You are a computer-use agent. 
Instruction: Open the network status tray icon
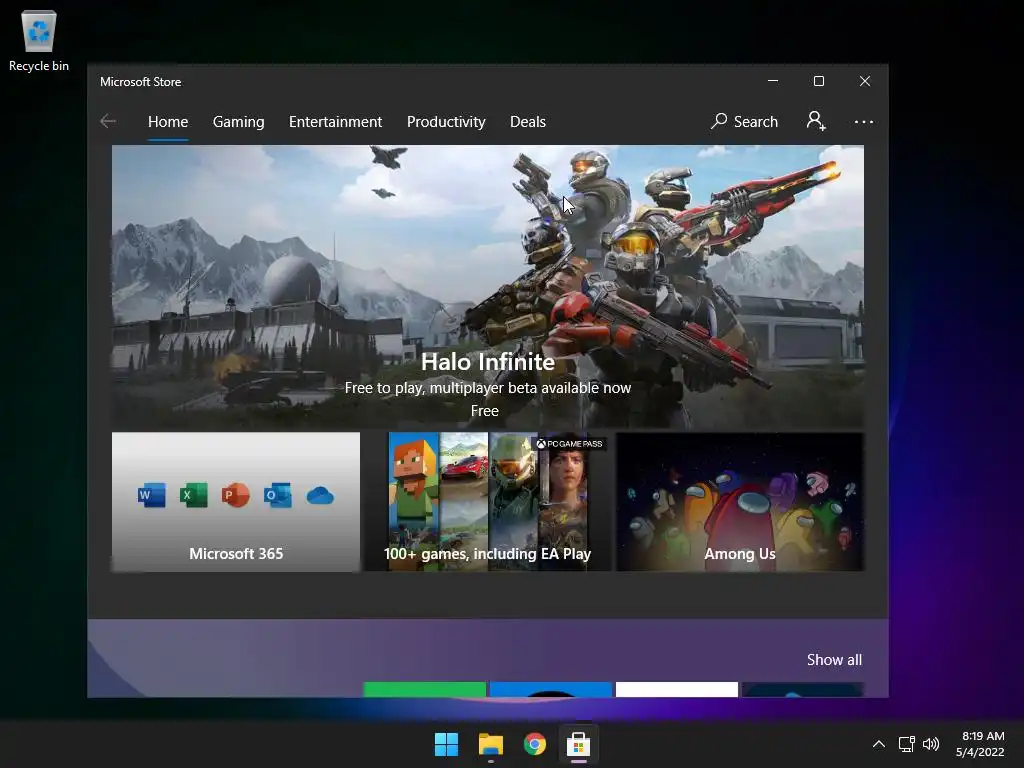tap(906, 744)
